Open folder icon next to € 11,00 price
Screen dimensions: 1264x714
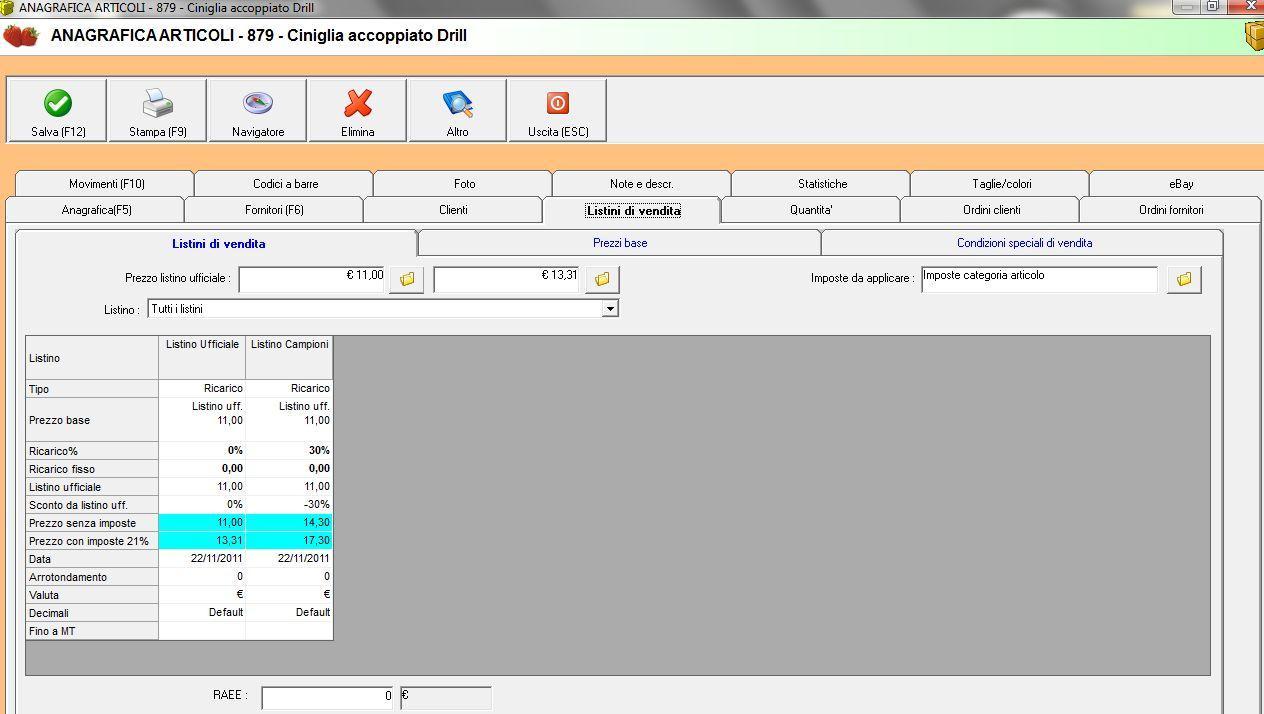pos(406,279)
